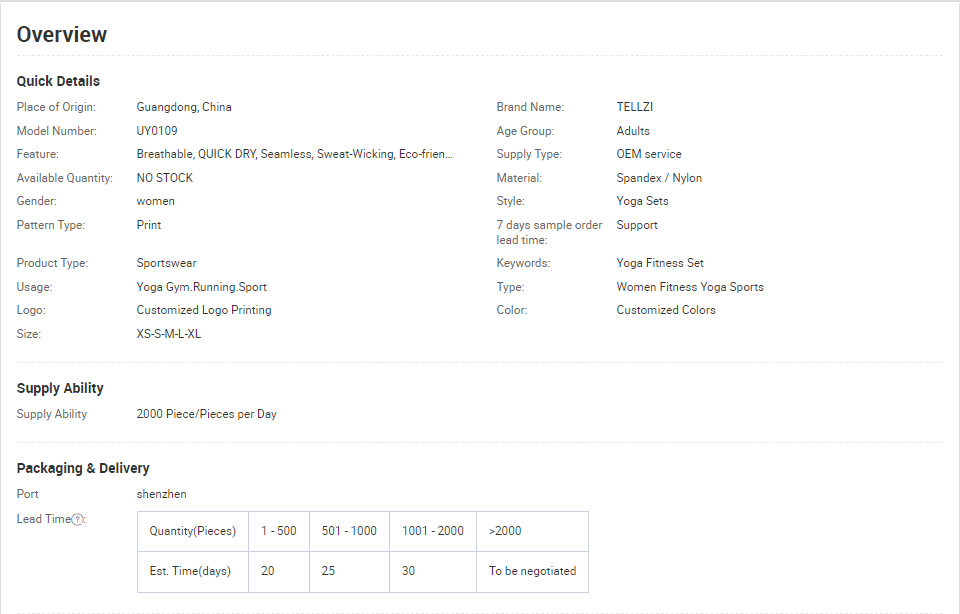Click the Quick Details section heading
960x614 pixels.
[x=58, y=81]
